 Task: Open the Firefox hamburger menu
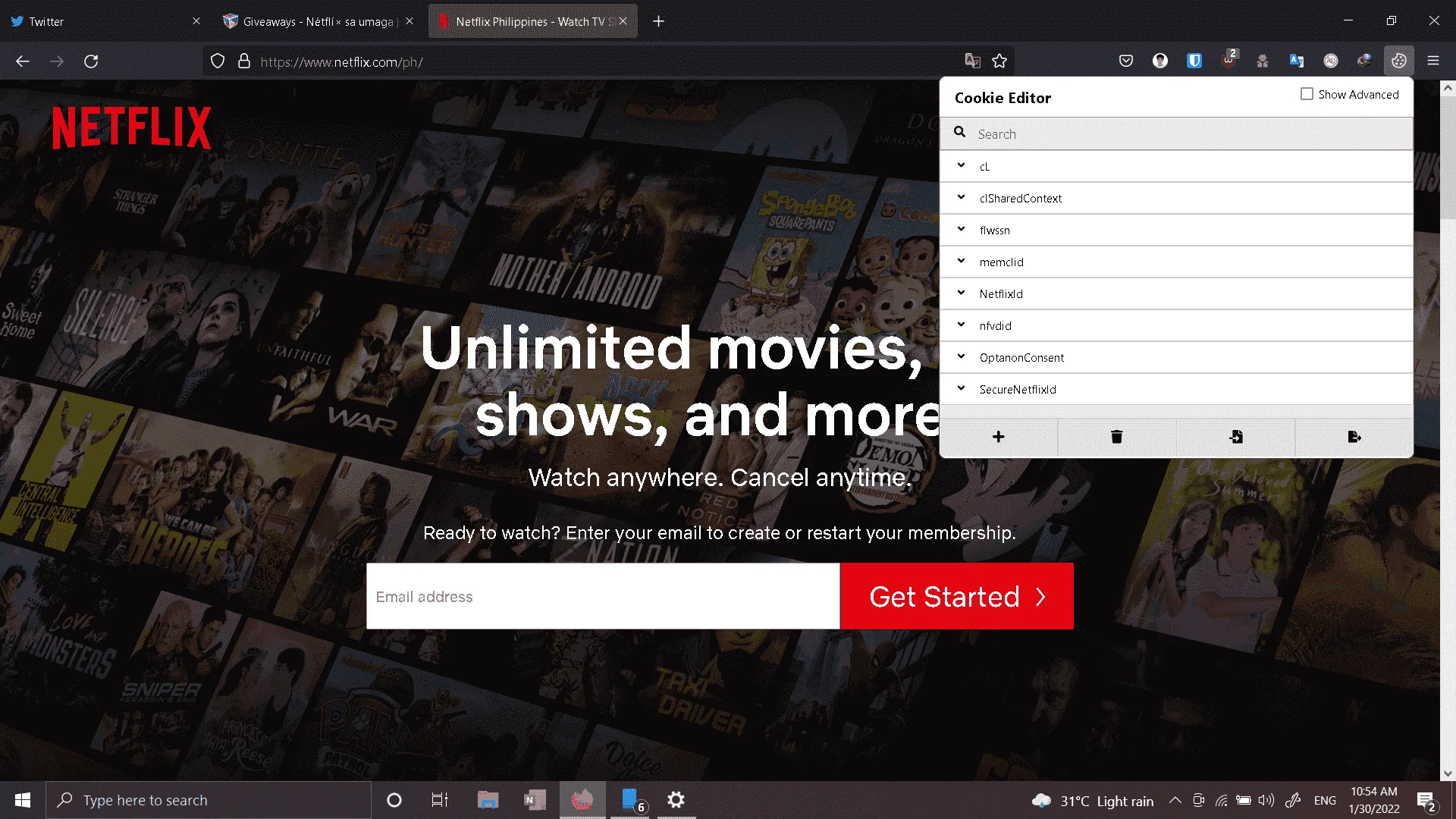click(x=1433, y=61)
